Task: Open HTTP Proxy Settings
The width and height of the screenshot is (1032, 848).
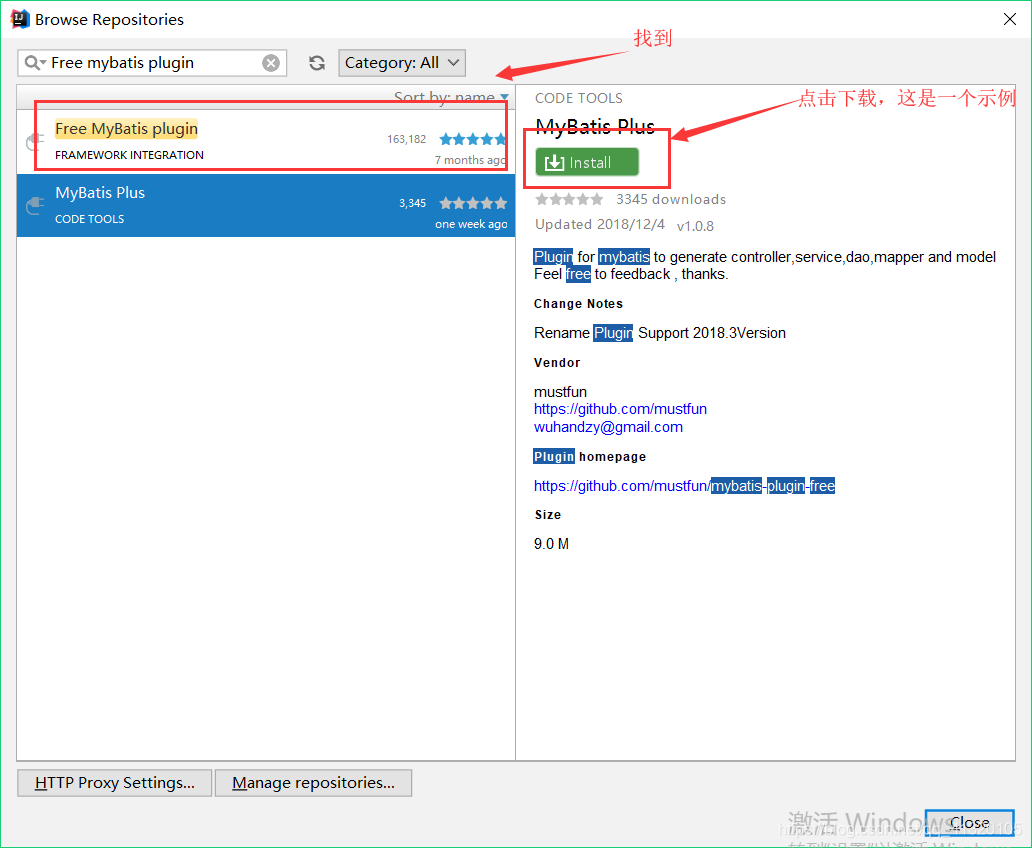Action: tap(115, 783)
